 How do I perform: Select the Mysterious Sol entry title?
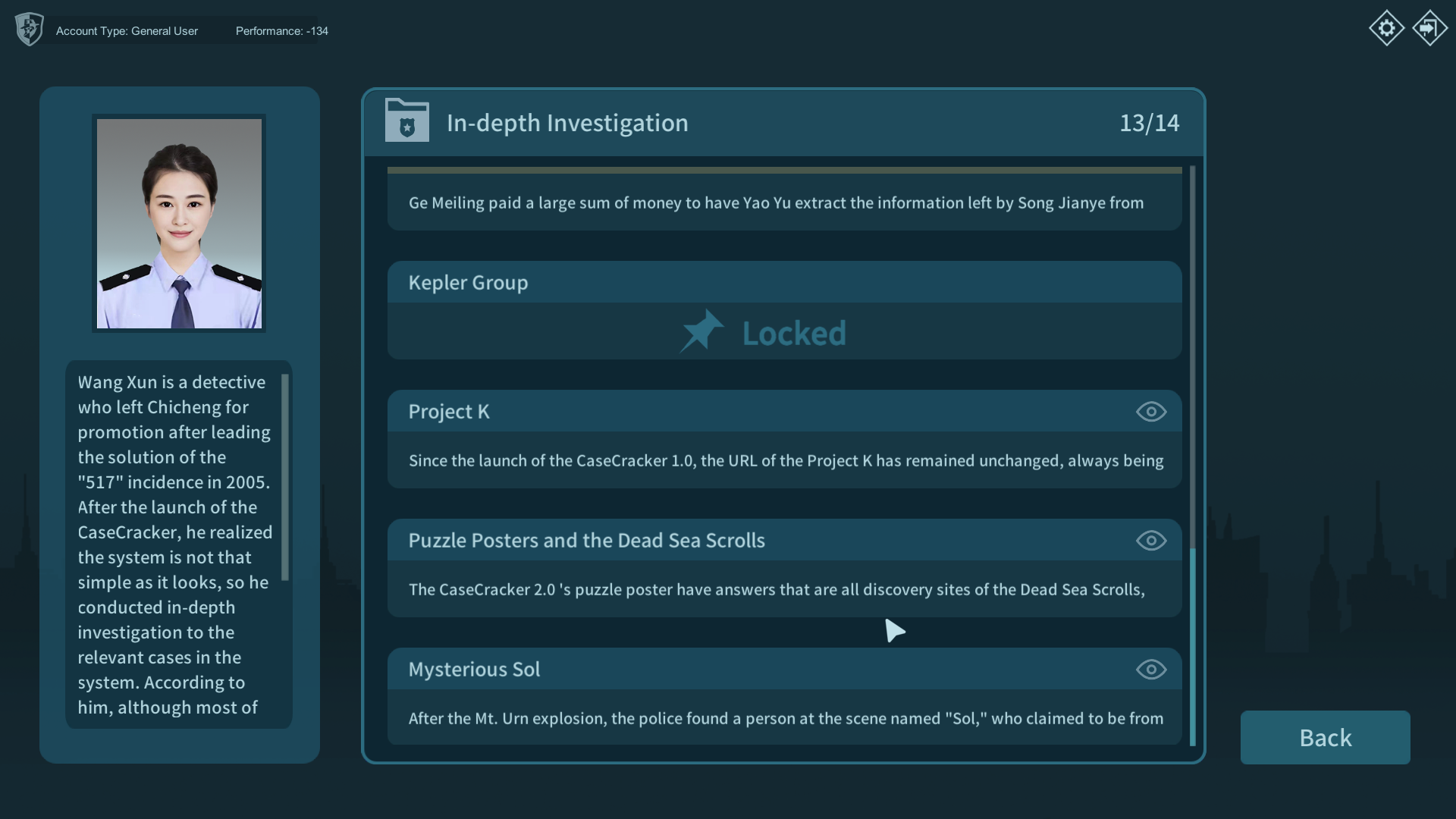coord(474,669)
